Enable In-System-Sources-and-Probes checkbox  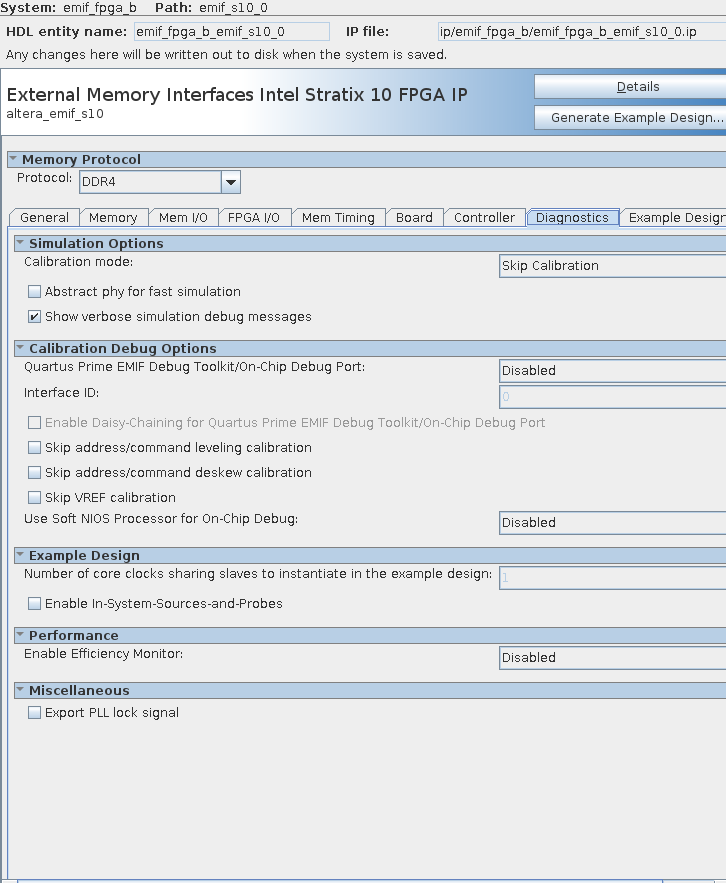34,604
